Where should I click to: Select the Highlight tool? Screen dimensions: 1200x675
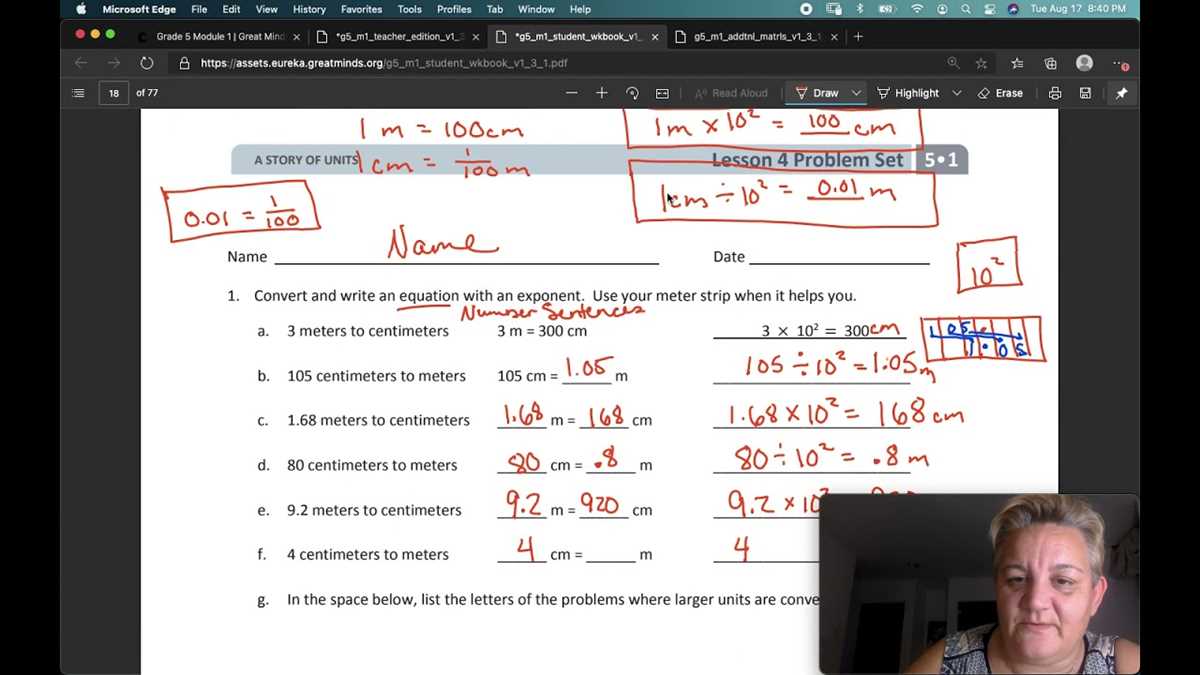(x=908, y=93)
